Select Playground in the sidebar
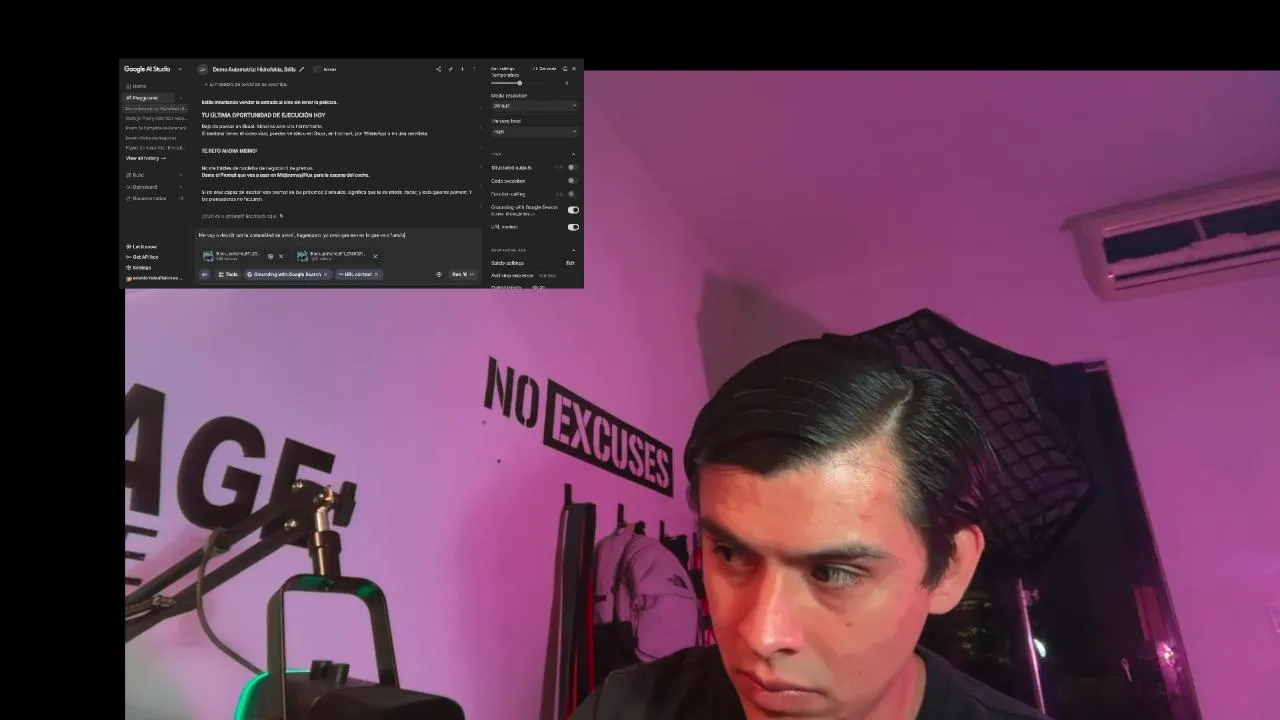The height and width of the screenshot is (720, 1280). coord(146,98)
